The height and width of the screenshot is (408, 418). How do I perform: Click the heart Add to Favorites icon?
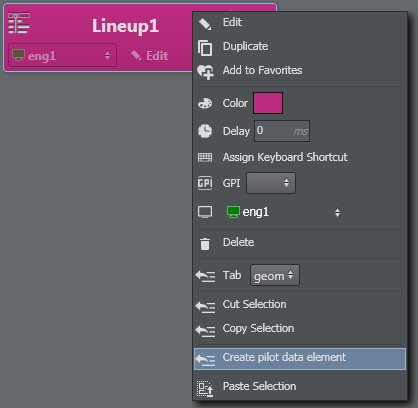pos(205,72)
